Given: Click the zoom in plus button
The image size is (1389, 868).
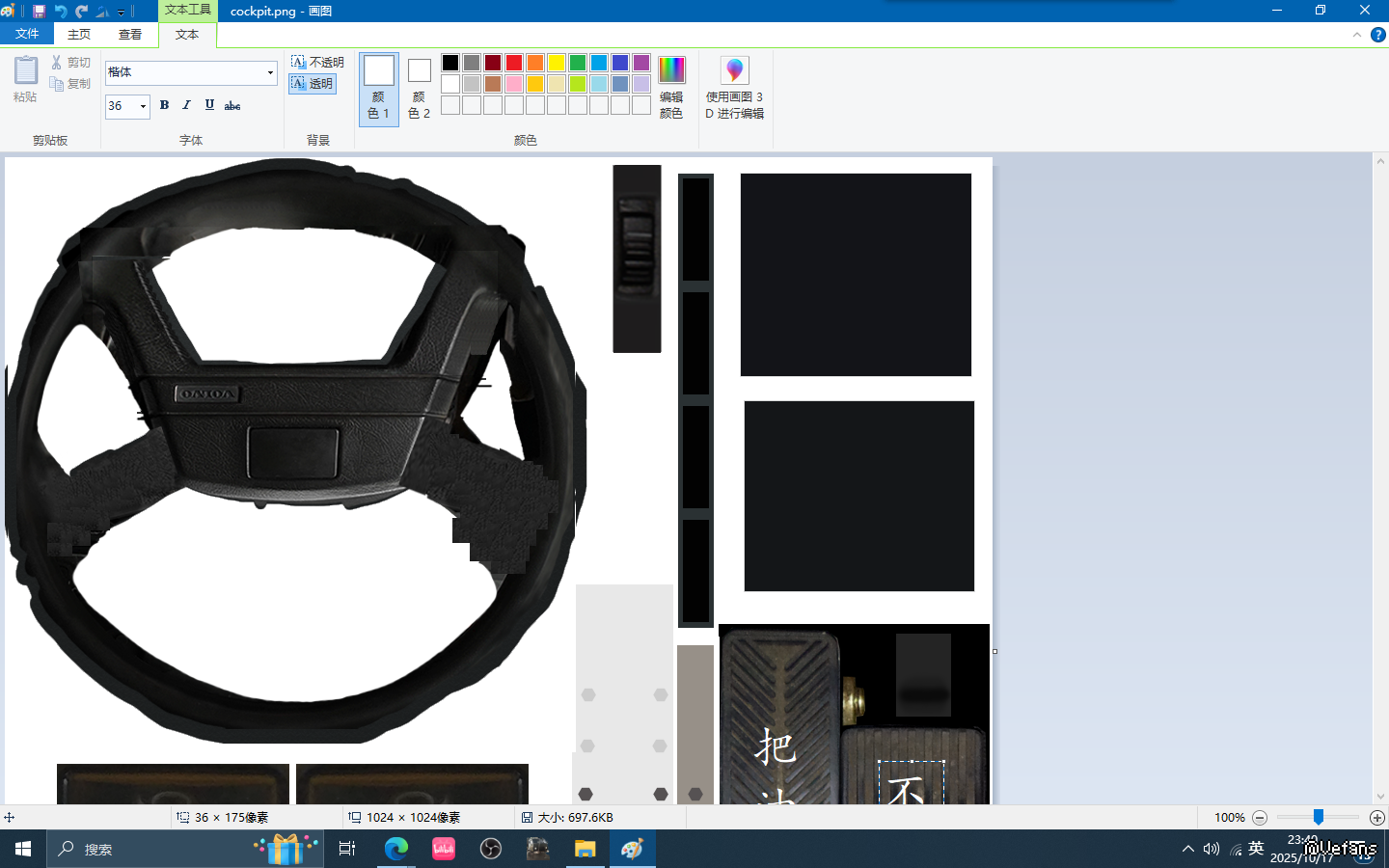Looking at the screenshot, I should tap(1377, 818).
